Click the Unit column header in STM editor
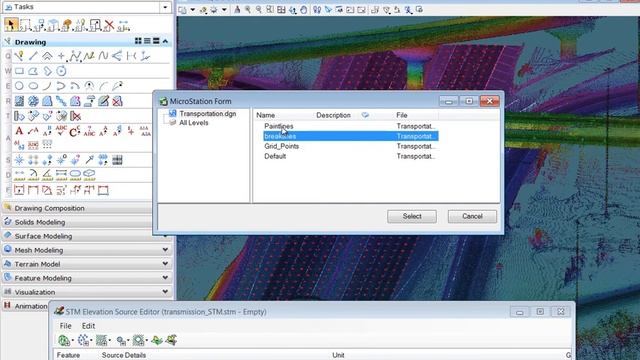The height and width of the screenshot is (360, 640). click(x=338, y=355)
